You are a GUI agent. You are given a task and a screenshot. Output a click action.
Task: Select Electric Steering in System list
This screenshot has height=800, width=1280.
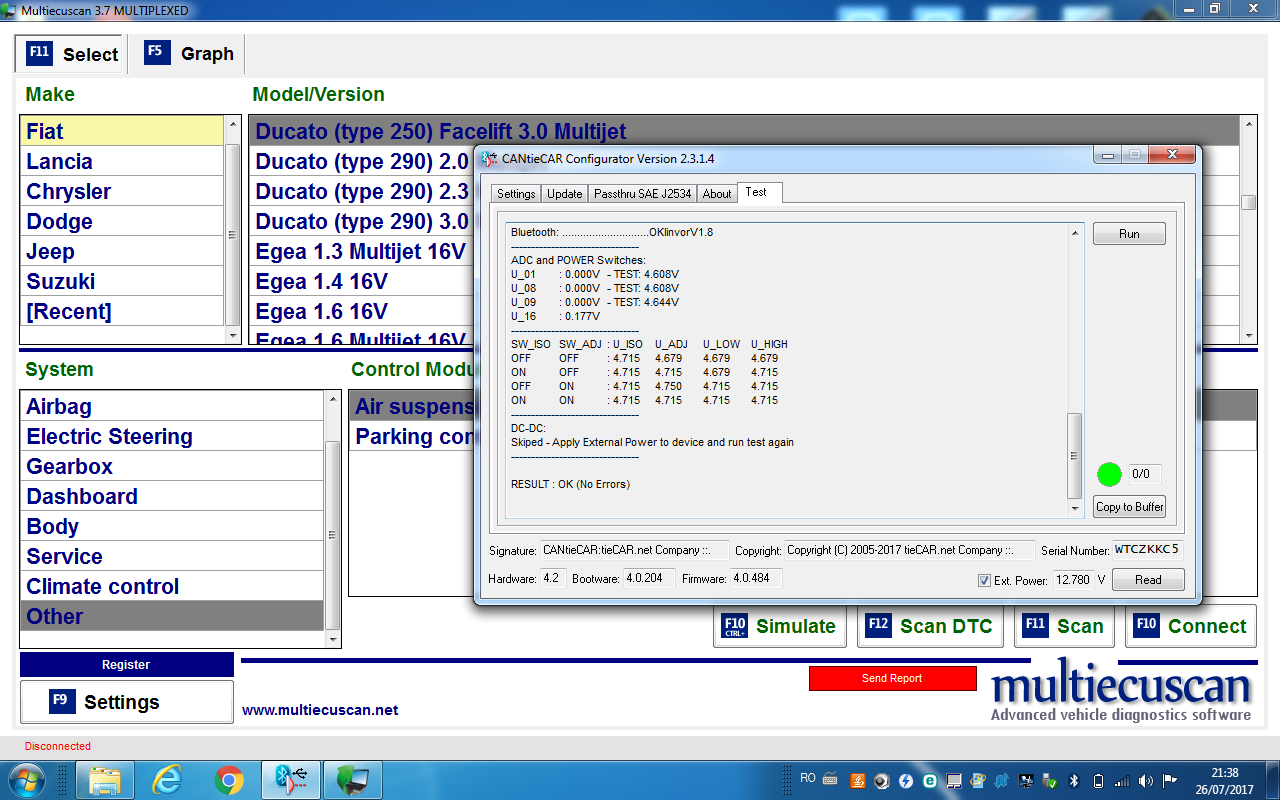click(x=109, y=437)
